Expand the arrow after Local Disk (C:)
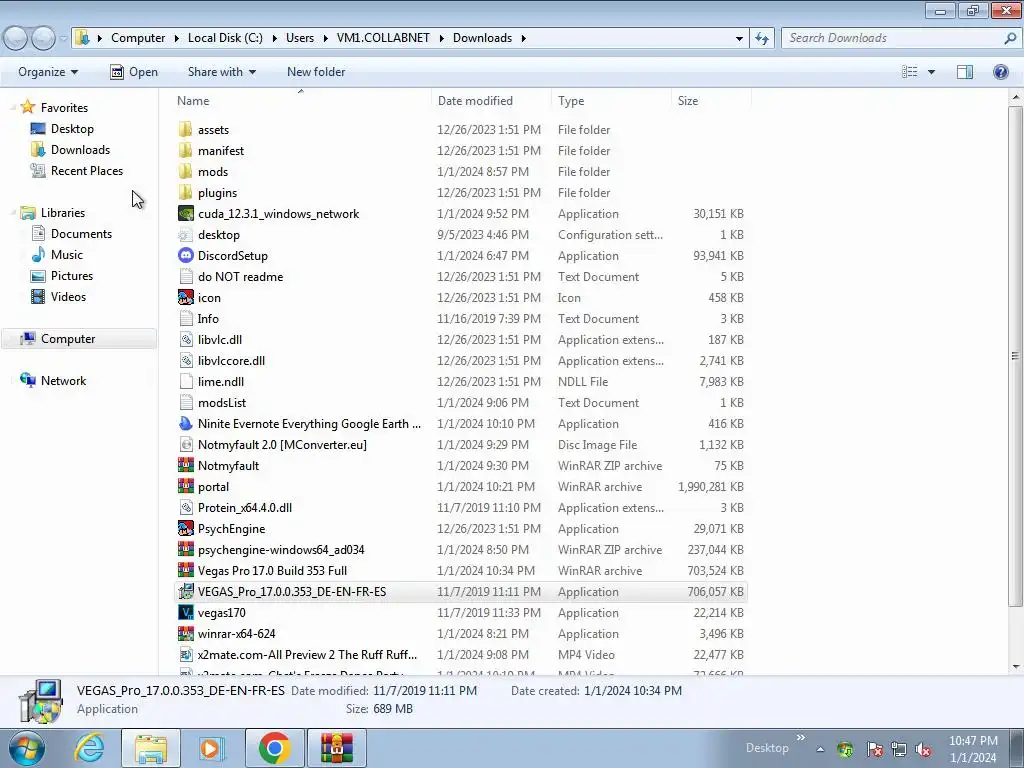This screenshot has width=1024, height=768. [x=274, y=38]
